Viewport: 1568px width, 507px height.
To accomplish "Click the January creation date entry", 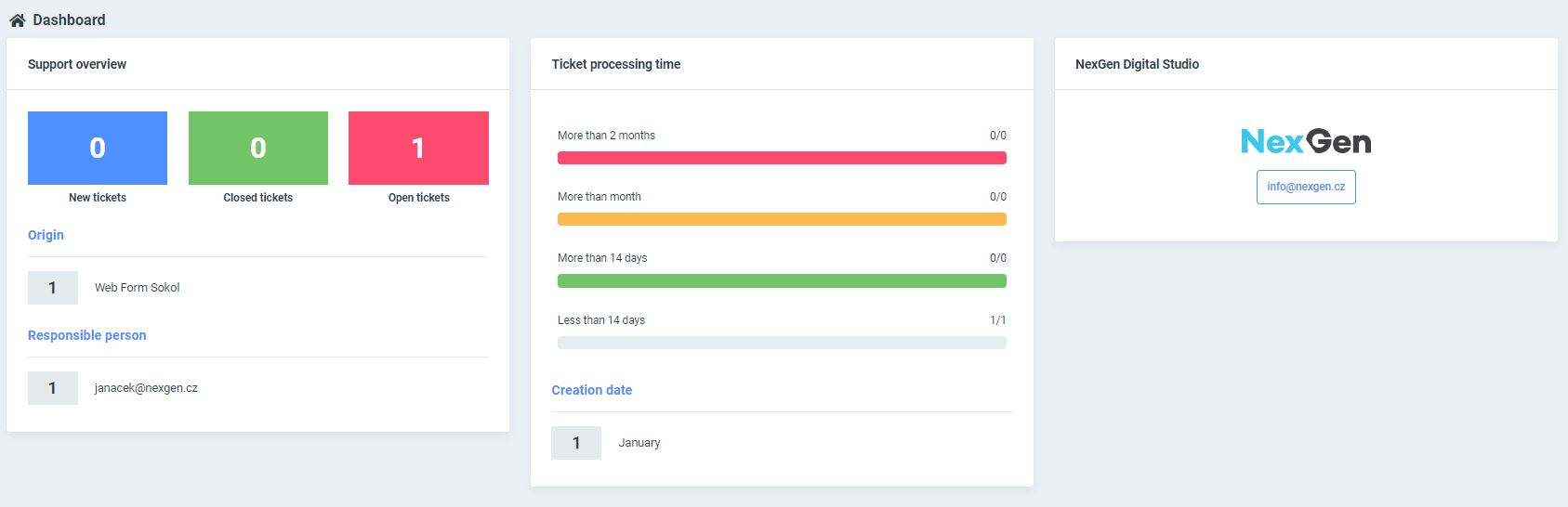I will (639, 443).
